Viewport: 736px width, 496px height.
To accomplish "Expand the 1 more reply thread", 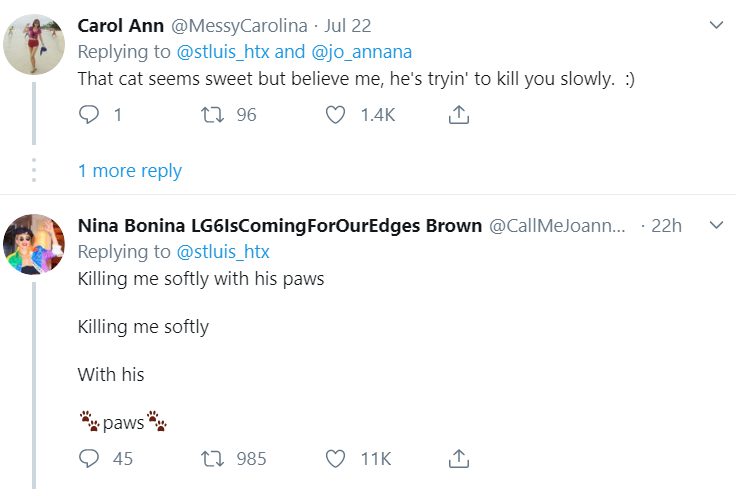I will pyautogui.click(x=130, y=171).
